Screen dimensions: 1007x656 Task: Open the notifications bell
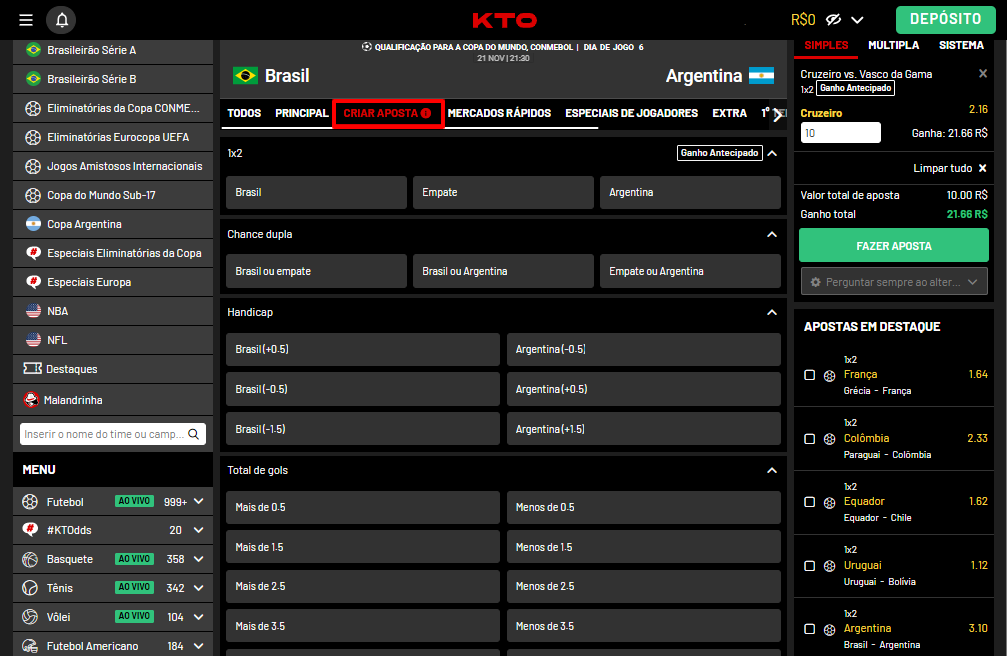(61, 20)
